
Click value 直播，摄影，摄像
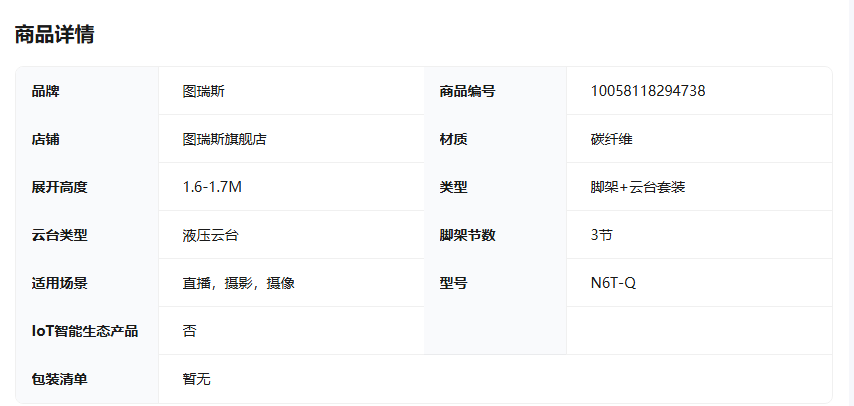(x=239, y=283)
